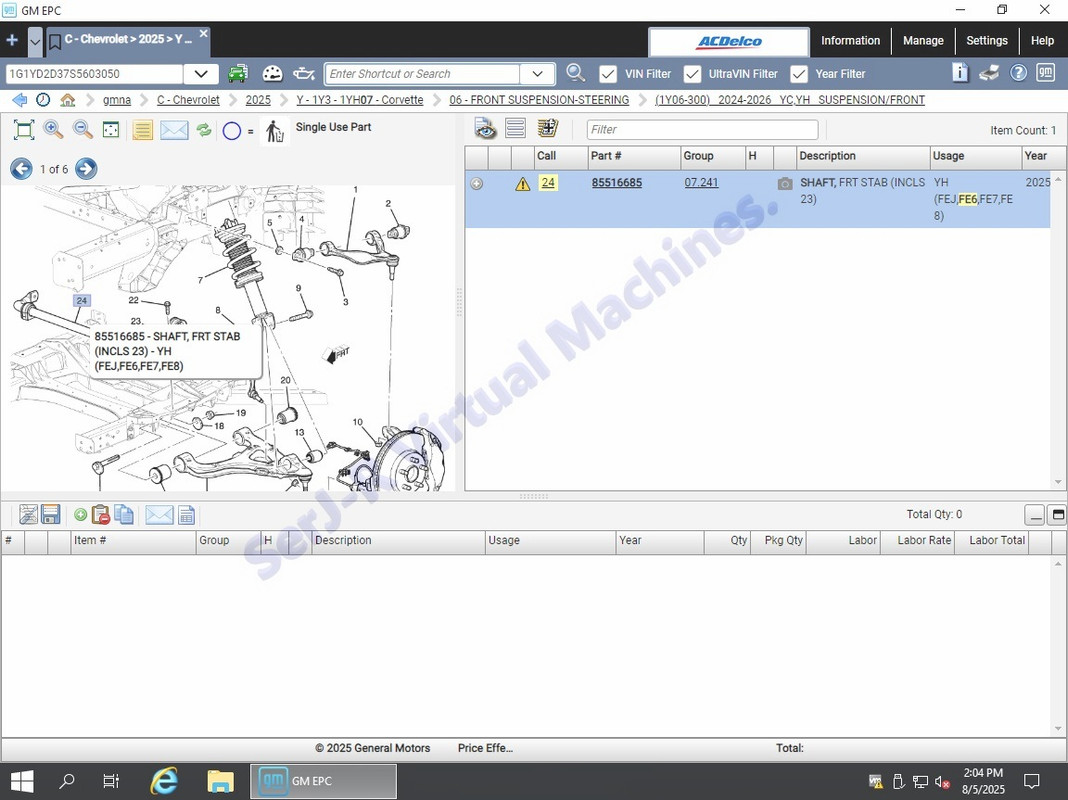Click the camera icon in part row
The image size is (1068, 800).
coord(785,183)
